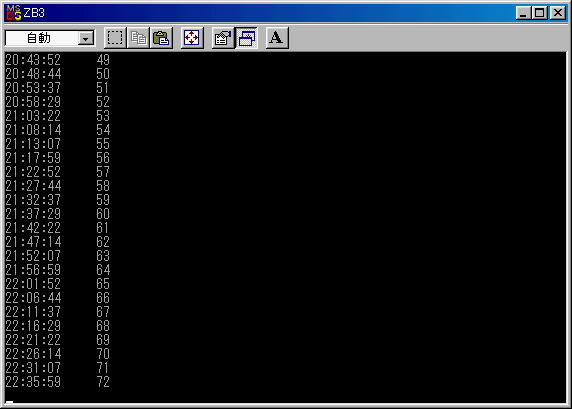Expand the font size dropdown arrow
The width and height of the screenshot is (572, 409).
(x=86, y=38)
